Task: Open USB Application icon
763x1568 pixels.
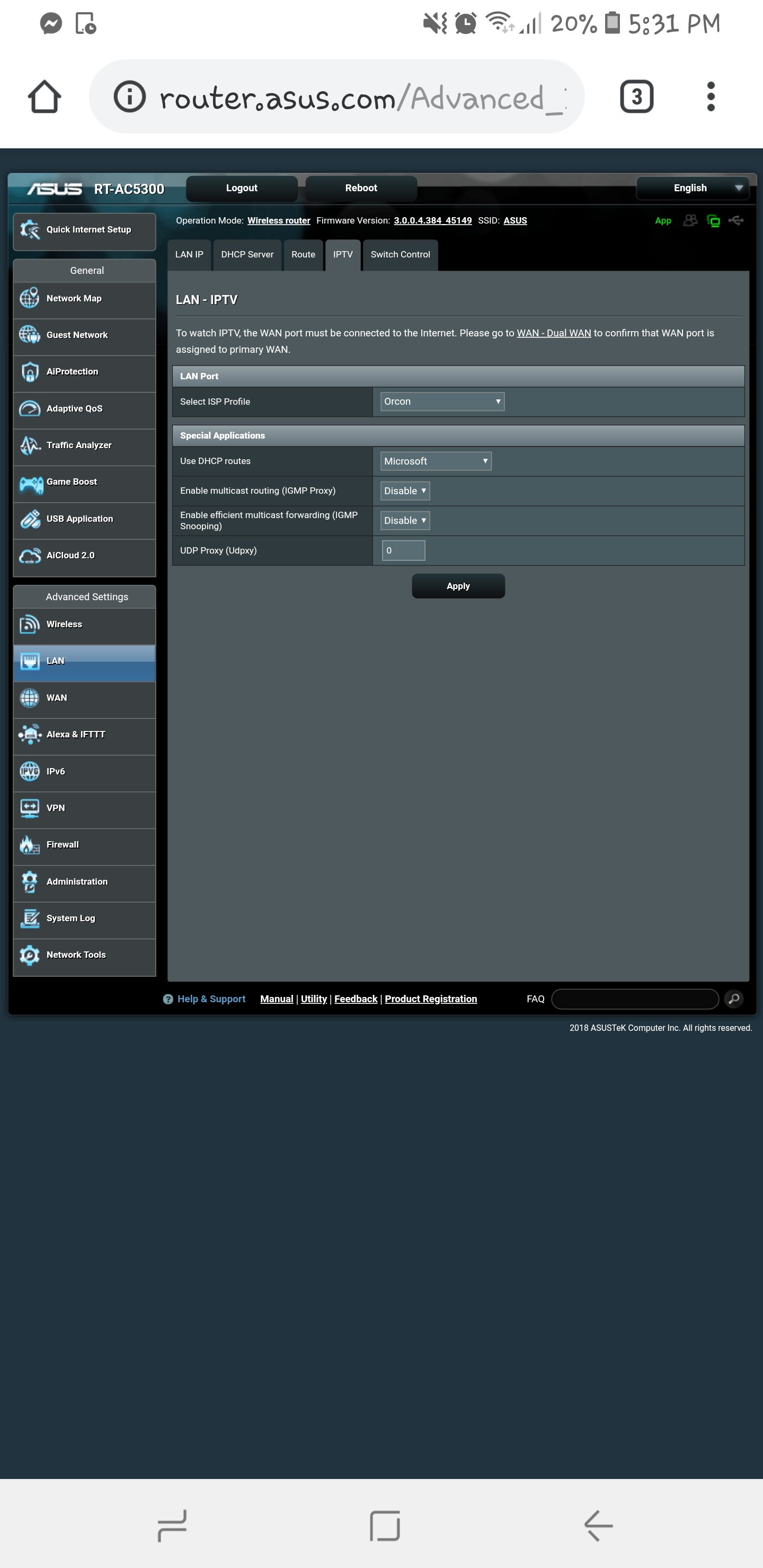Action: click(29, 519)
